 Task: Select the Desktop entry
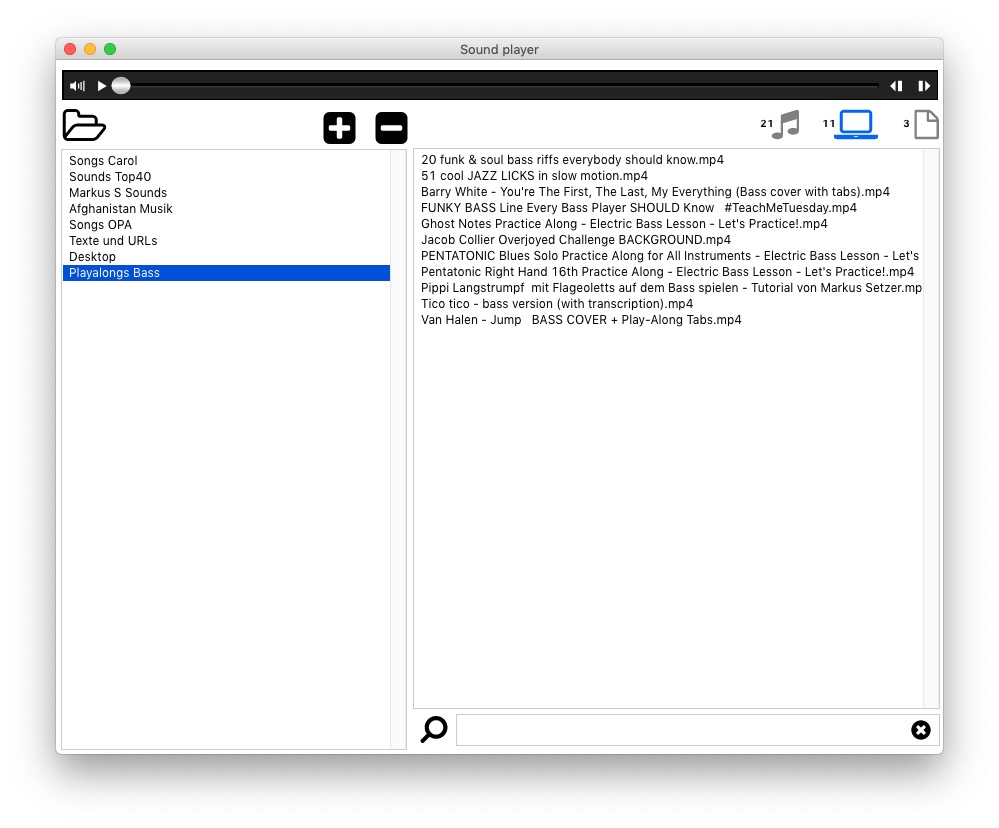(226, 257)
